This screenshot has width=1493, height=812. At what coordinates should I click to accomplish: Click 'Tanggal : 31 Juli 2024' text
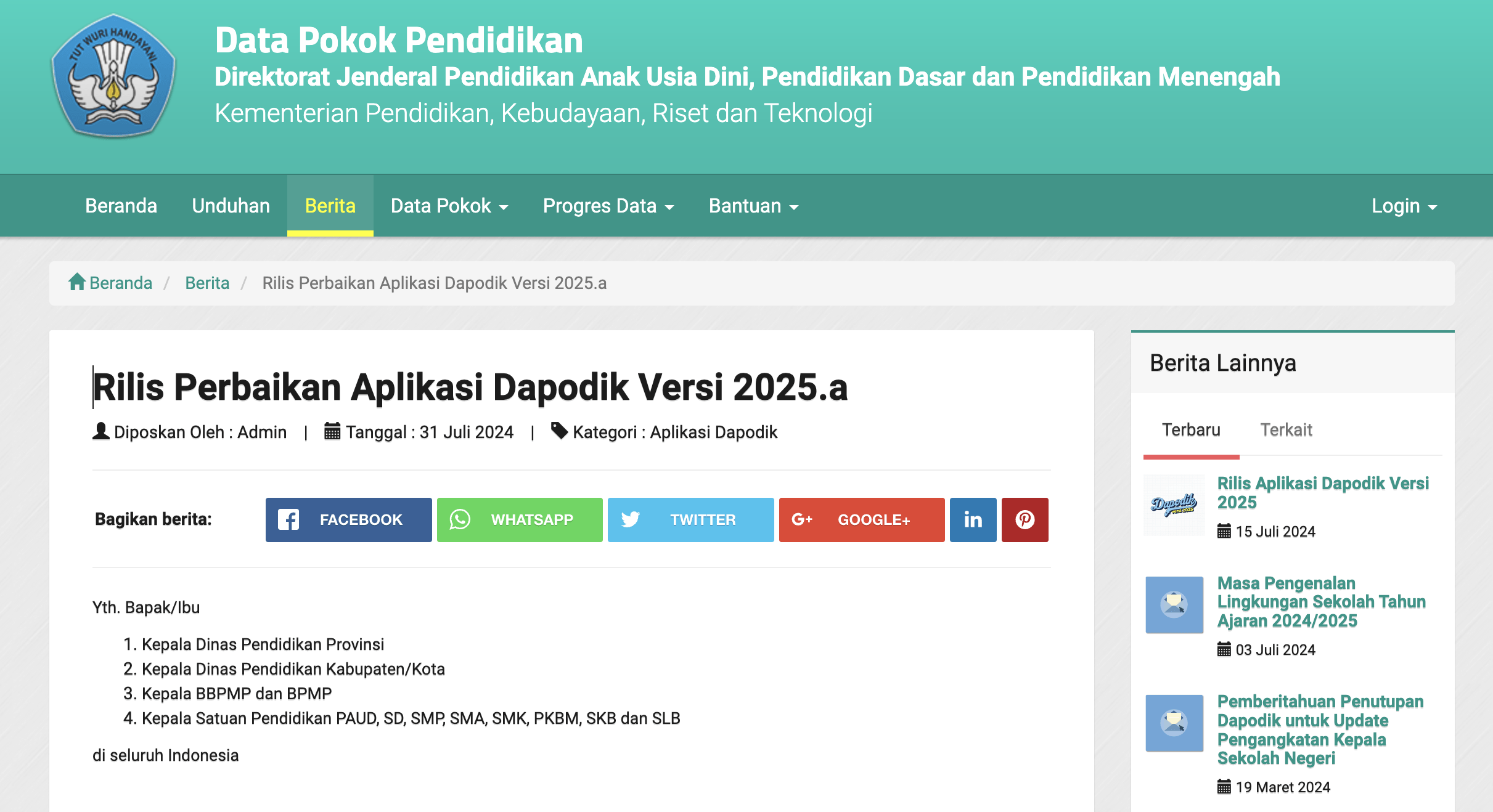tap(430, 432)
